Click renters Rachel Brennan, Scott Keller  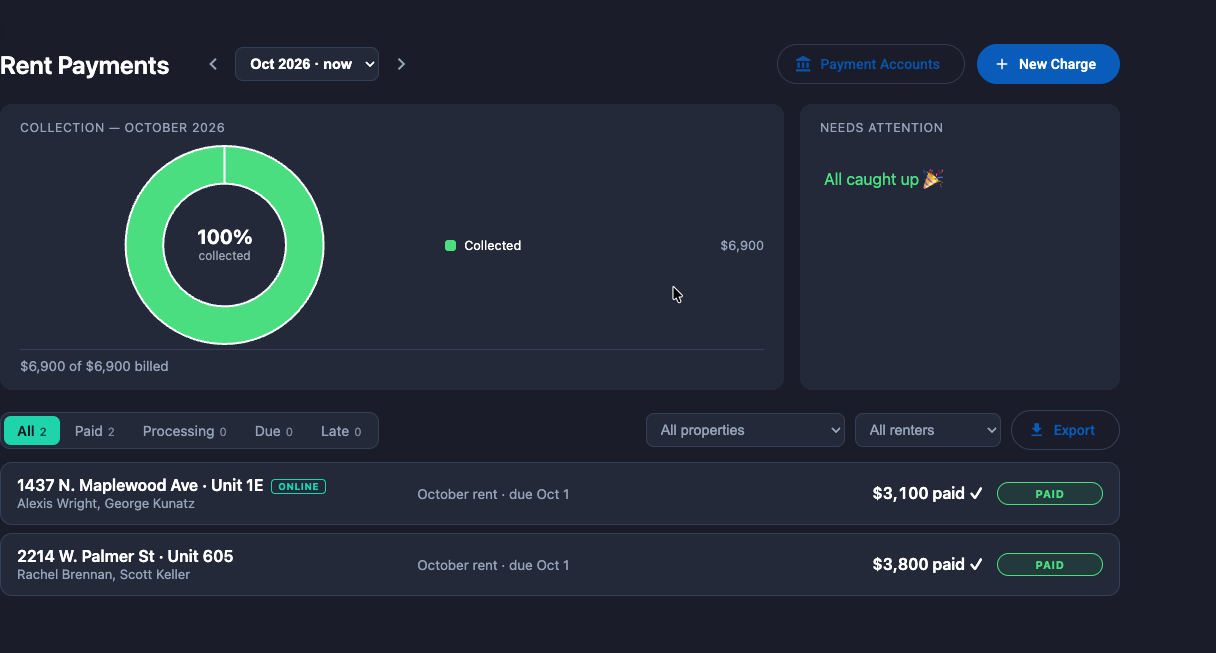point(104,575)
